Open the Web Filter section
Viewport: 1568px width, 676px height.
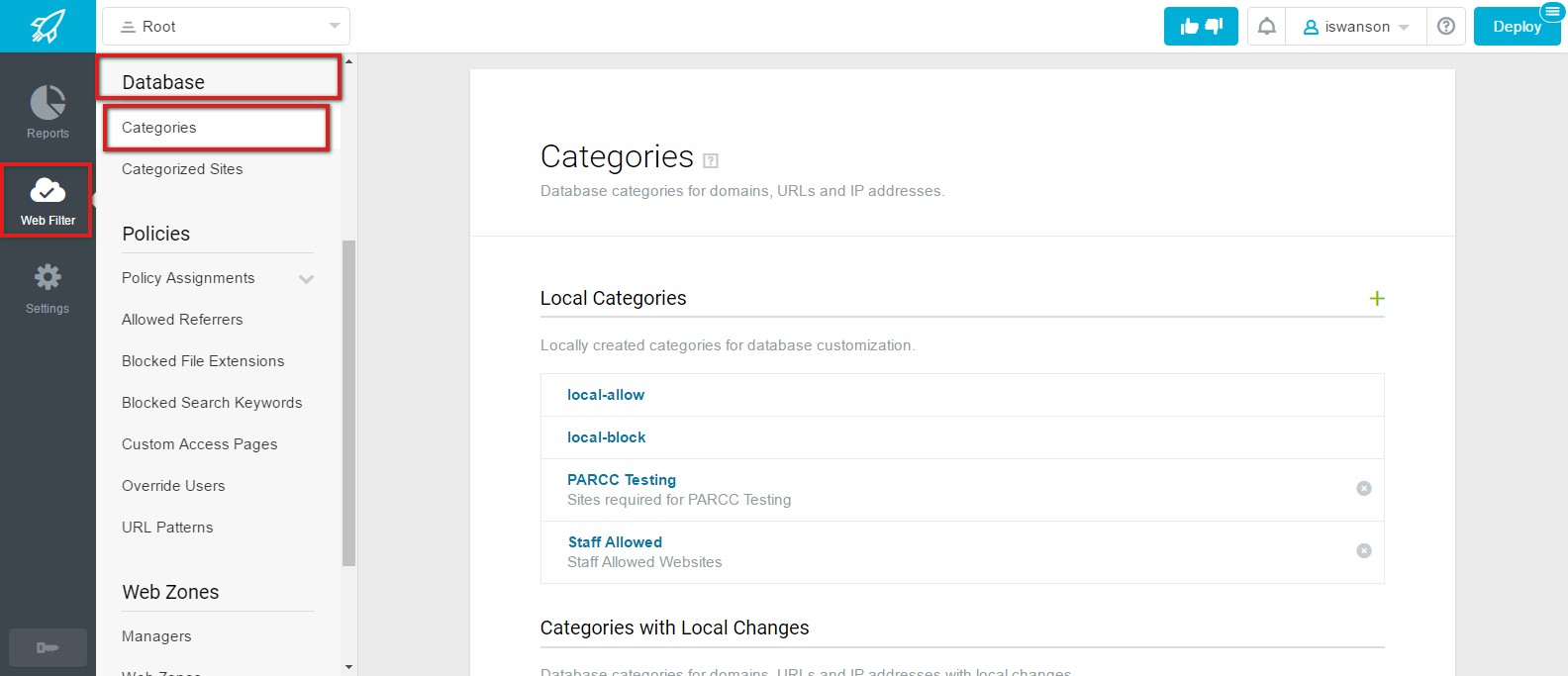[48, 200]
